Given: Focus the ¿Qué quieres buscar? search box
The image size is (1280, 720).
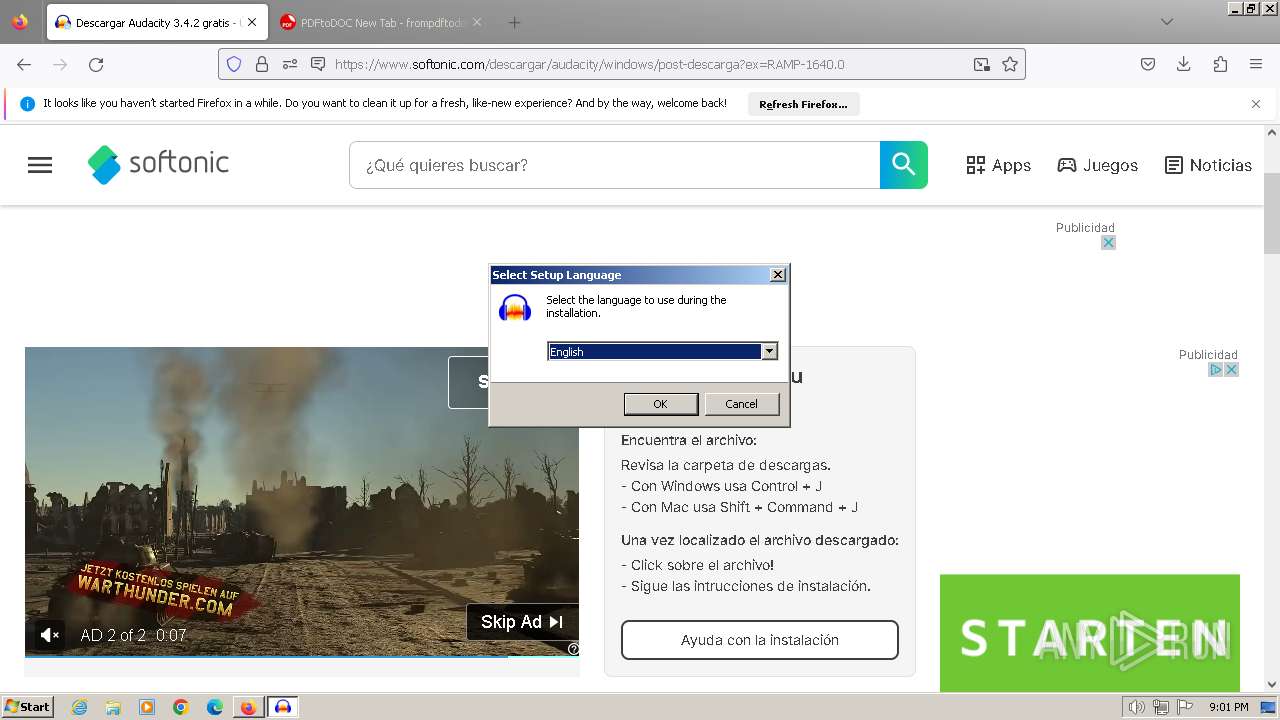Looking at the screenshot, I should click(614, 165).
